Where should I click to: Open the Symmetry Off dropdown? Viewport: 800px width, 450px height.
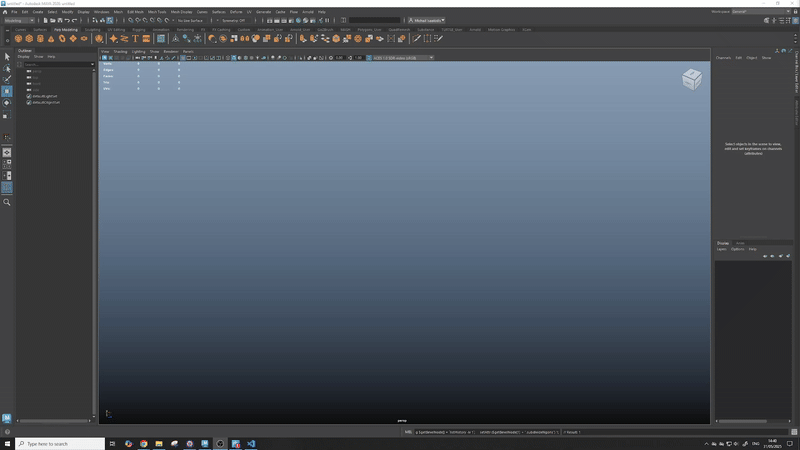235,20
